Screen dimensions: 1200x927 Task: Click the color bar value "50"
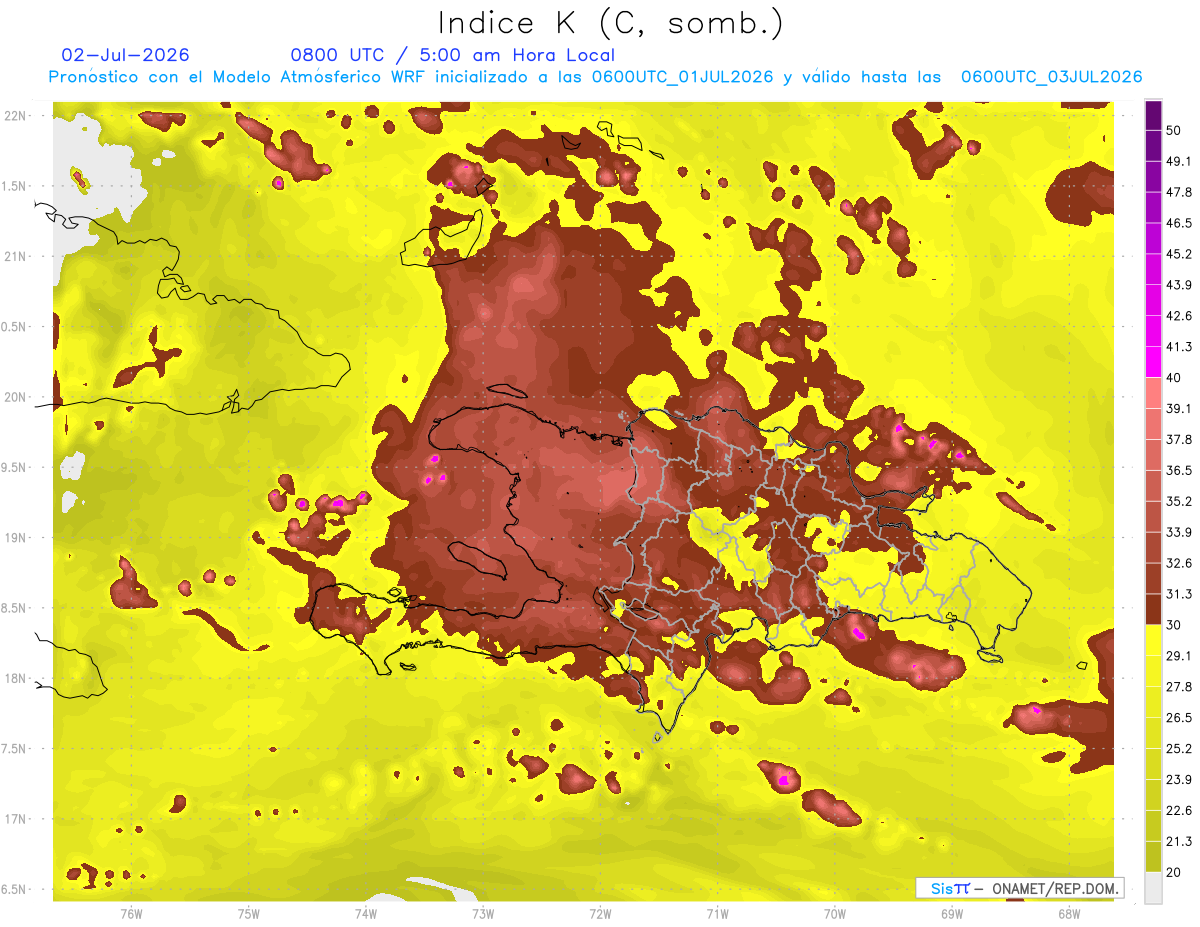(x=1173, y=130)
